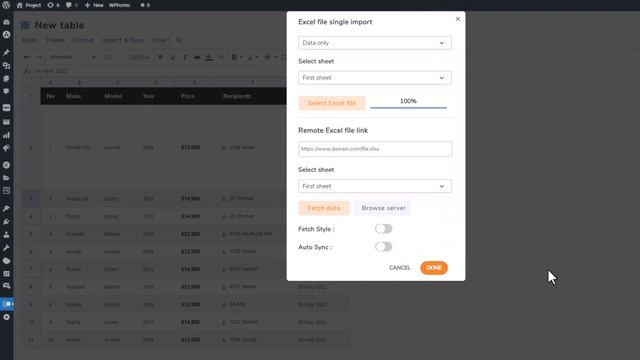This screenshot has width=640, height=360.
Task: Click the Fetch data button
Action: click(x=324, y=208)
